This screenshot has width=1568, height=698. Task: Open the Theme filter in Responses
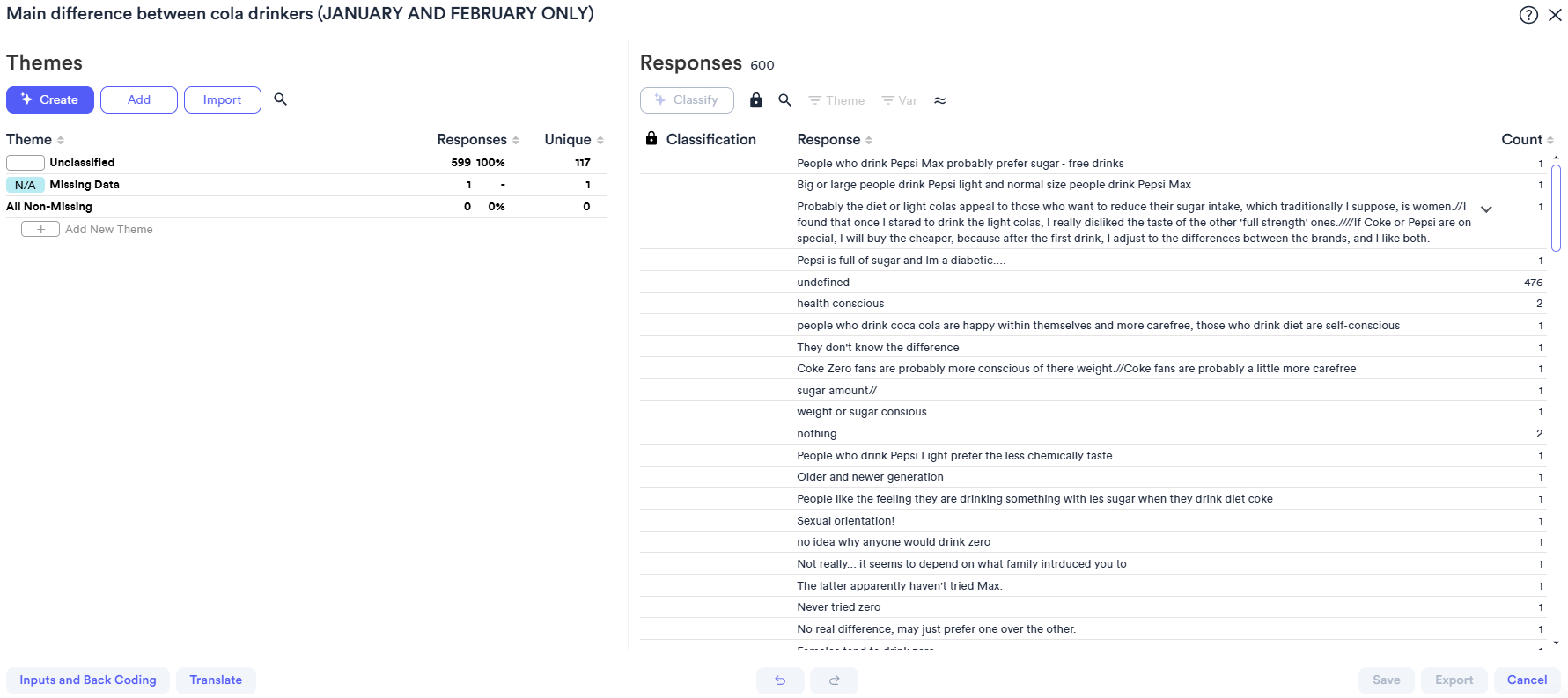pos(836,100)
